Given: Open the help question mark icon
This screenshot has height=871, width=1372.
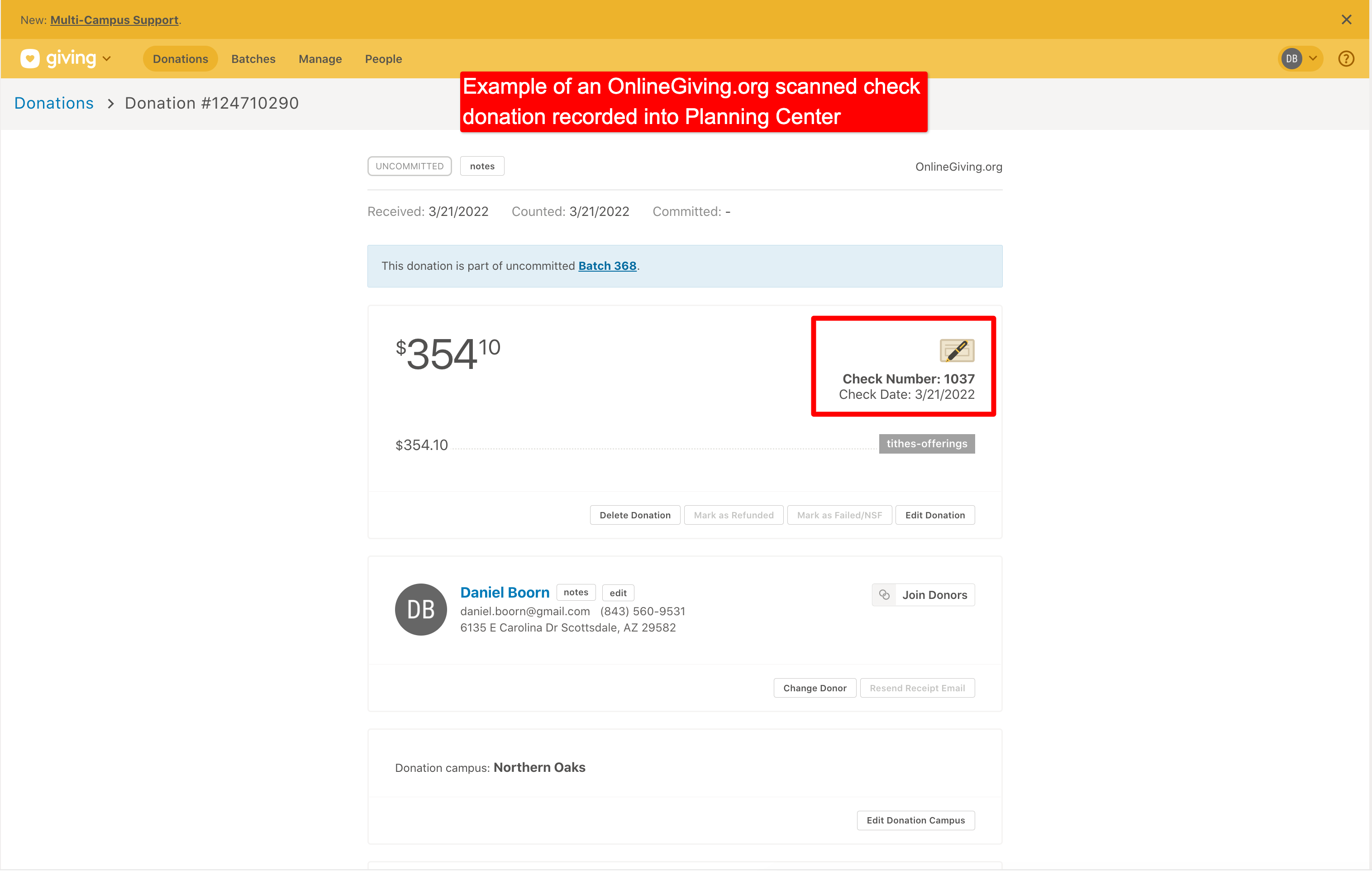Looking at the screenshot, I should 1346,59.
